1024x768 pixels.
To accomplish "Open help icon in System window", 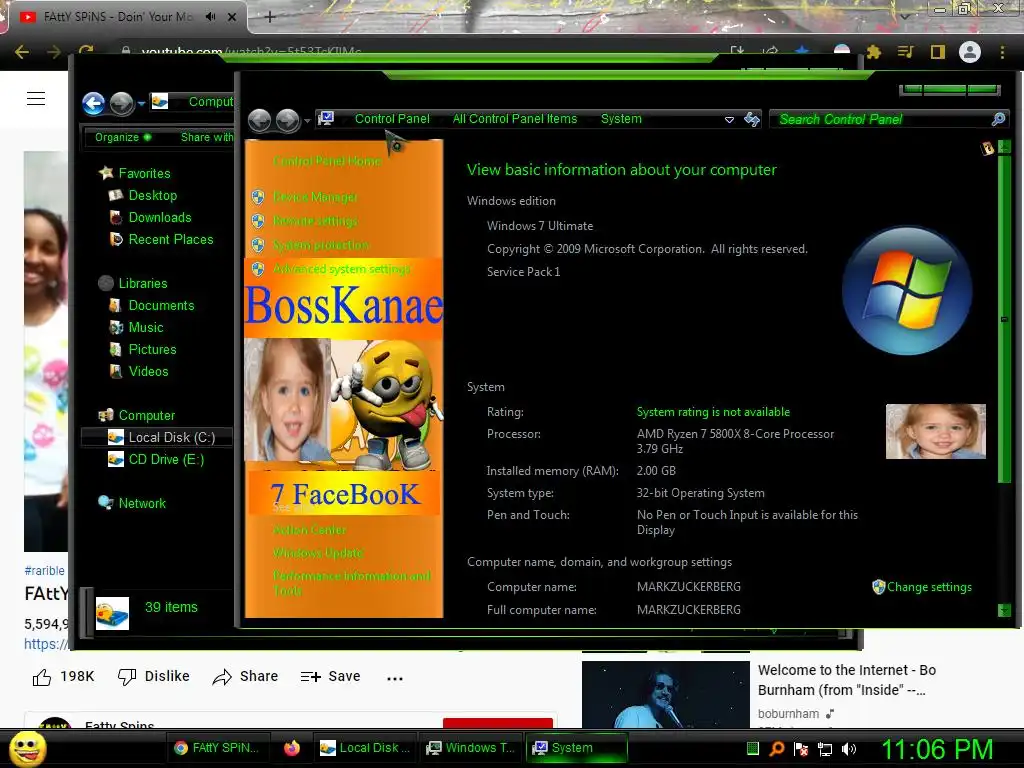I will coord(987,148).
